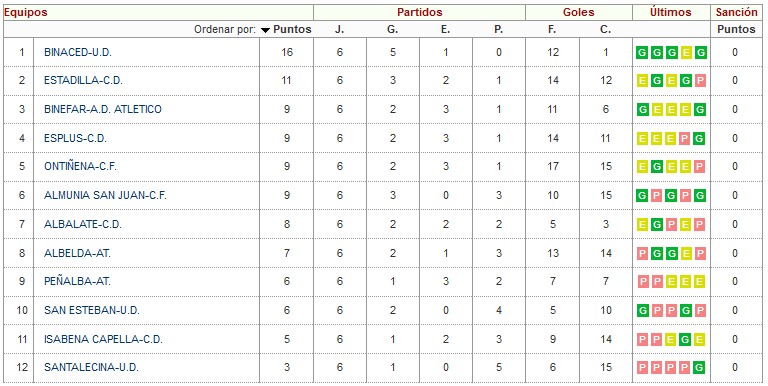The height and width of the screenshot is (386, 768).
Task: Sort the table by the G. wins column
Action: 392,29
